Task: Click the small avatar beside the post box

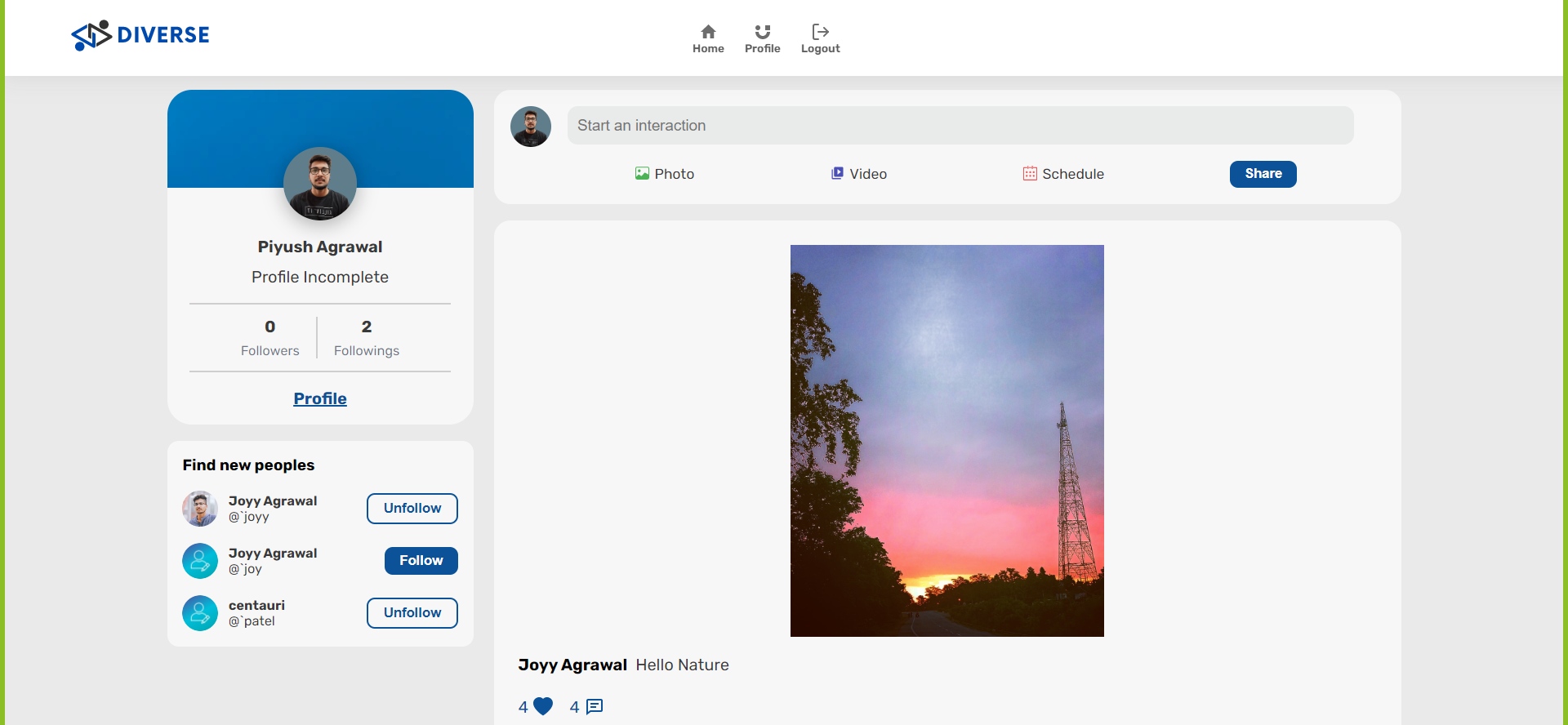Action: (531, 127)
